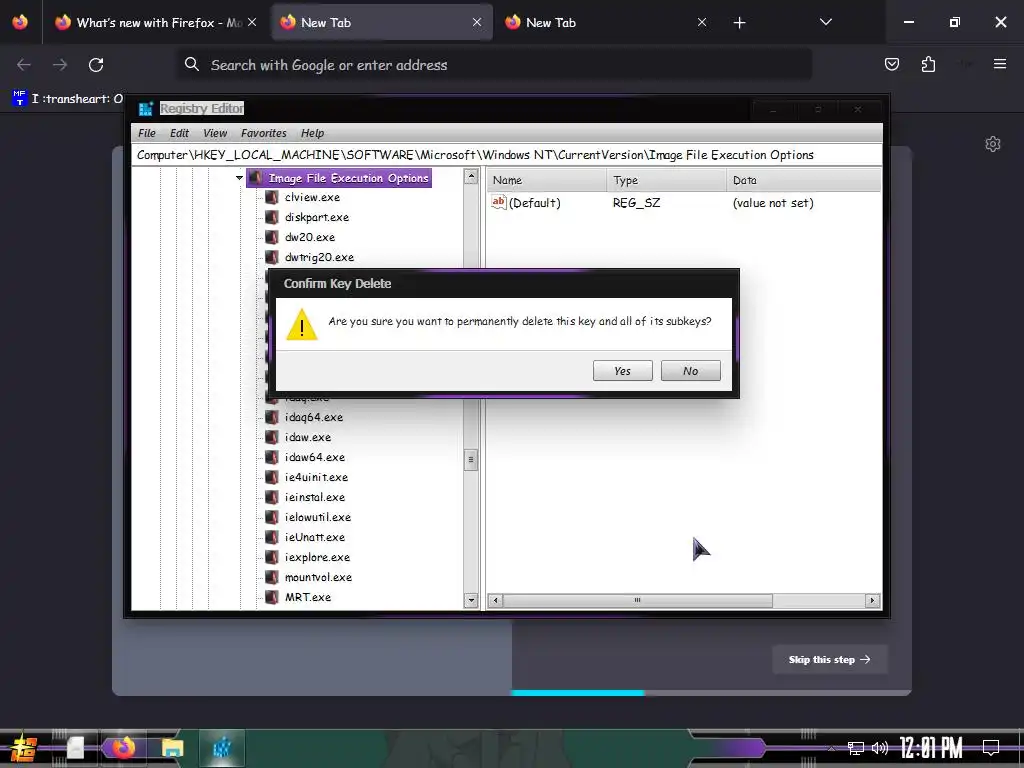Click the registry path address bar

(x=506, y=155)
